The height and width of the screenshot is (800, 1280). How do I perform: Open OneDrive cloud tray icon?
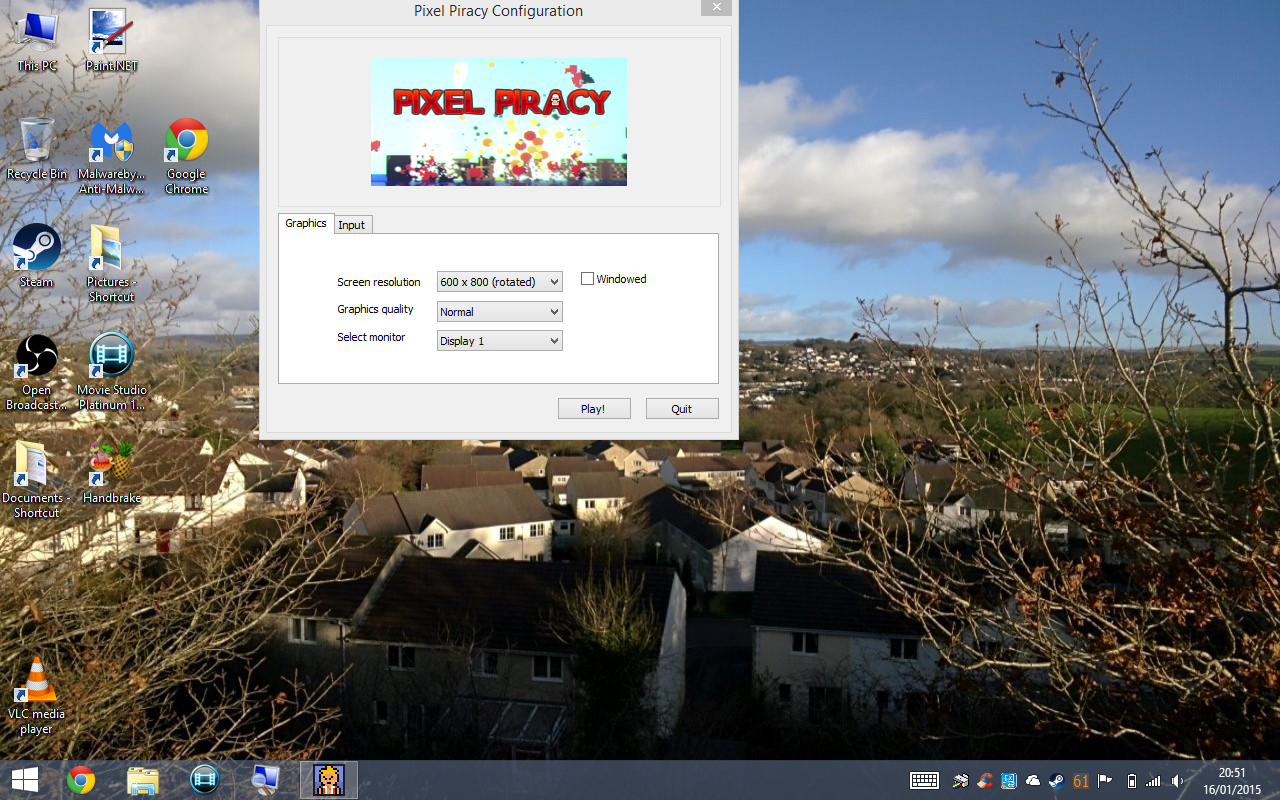click(x=1033, y=781)
